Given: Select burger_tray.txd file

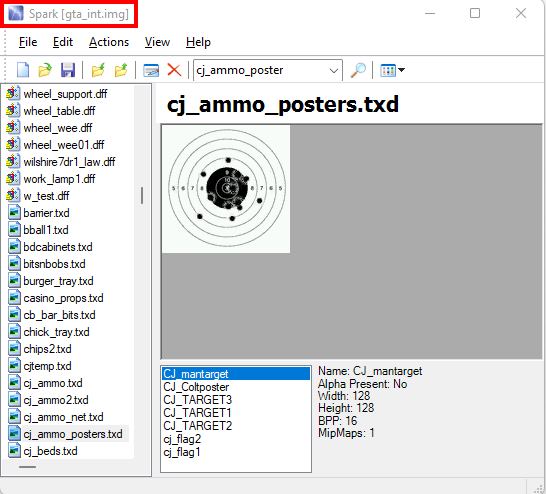Looking at the screenshot, I should pyautogui.click(x=58, y=281).
